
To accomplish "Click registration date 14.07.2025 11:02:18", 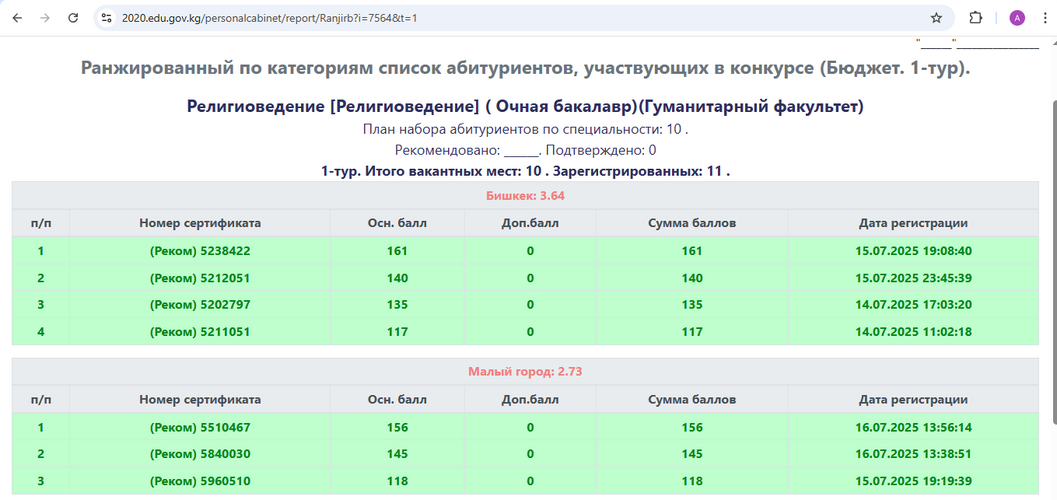I will point(913,331).
